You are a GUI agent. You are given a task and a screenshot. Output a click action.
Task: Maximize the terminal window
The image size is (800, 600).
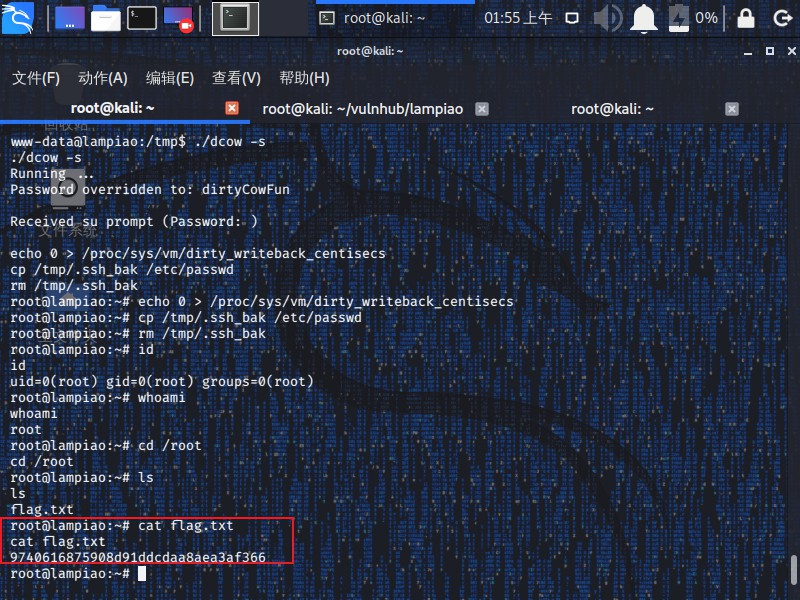pyautogui.click(x=770, y=51)
